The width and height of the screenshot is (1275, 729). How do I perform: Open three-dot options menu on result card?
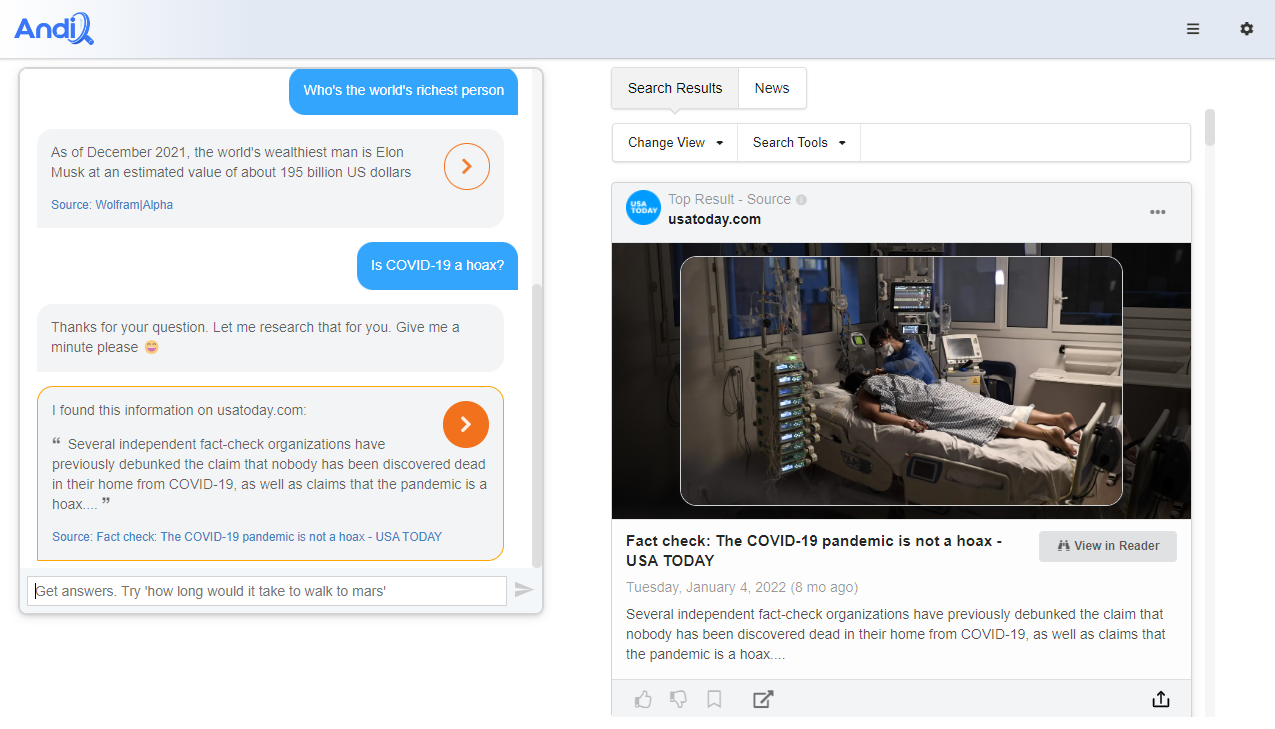(1157, 212)
